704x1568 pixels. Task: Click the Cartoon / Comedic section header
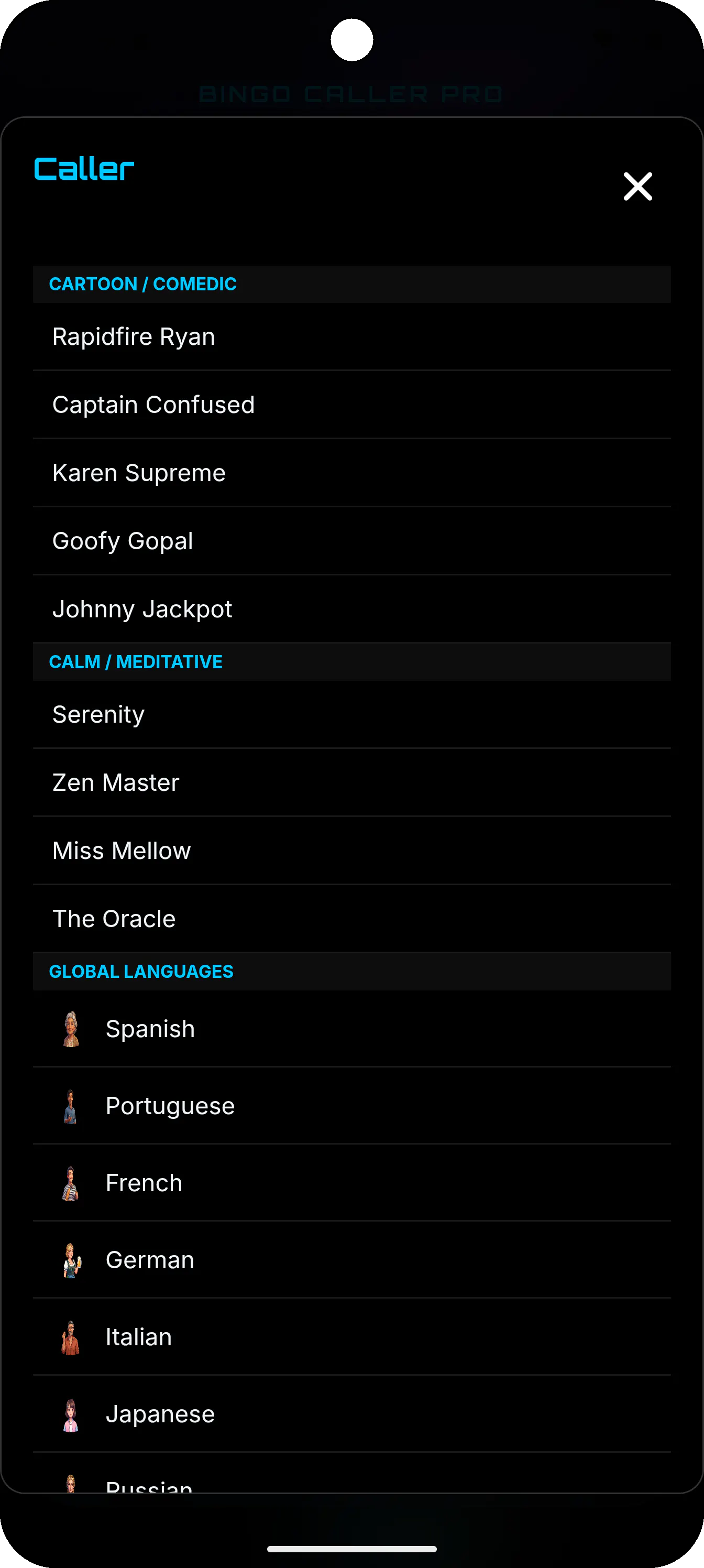coord(351,284)
